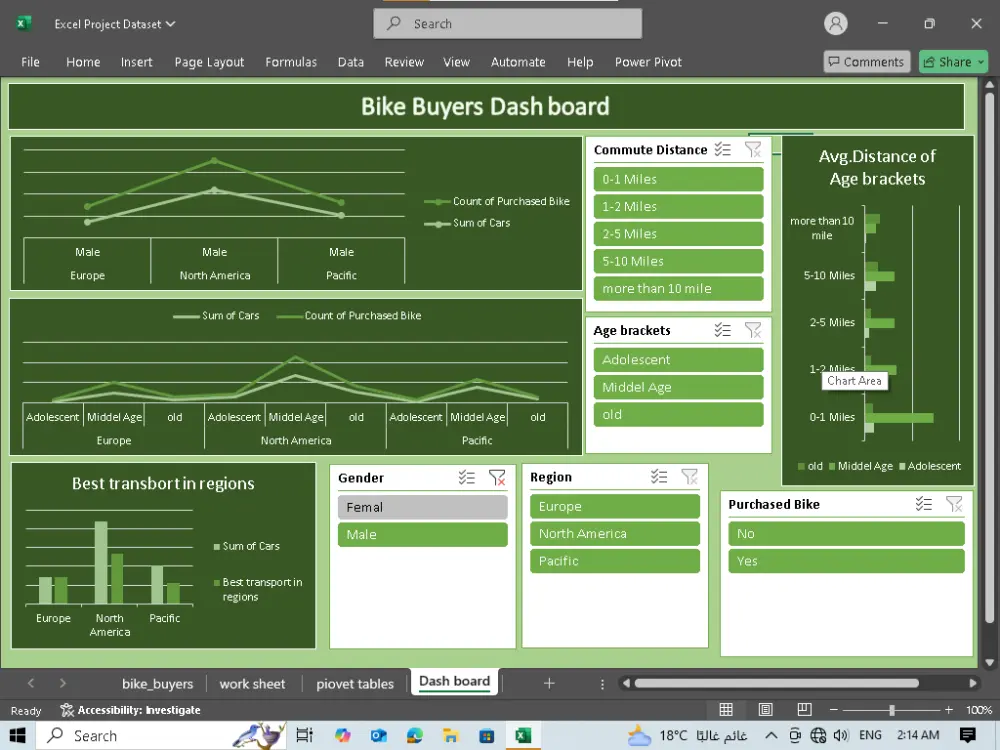Select Femal in Gender slicer

pos(423,507)
